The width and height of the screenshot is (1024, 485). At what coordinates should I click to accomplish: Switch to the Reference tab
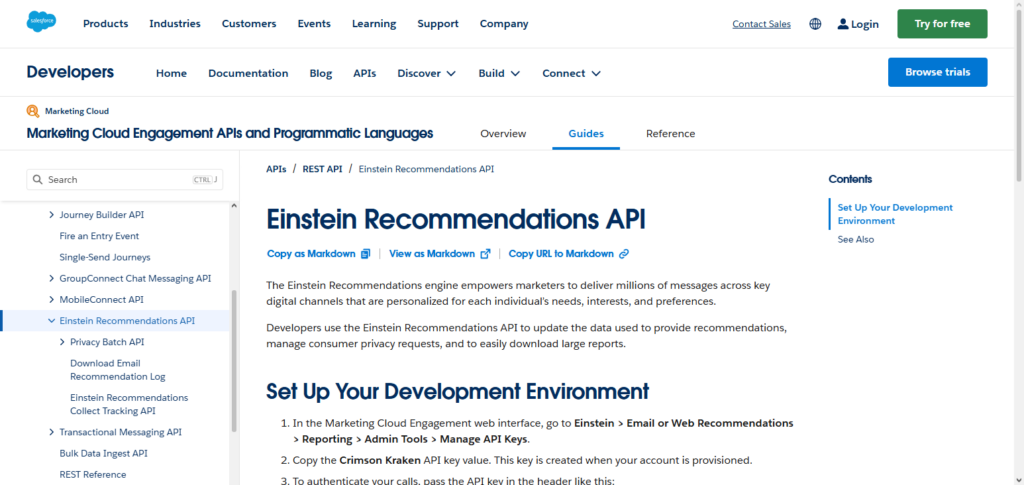pos(671,134)
